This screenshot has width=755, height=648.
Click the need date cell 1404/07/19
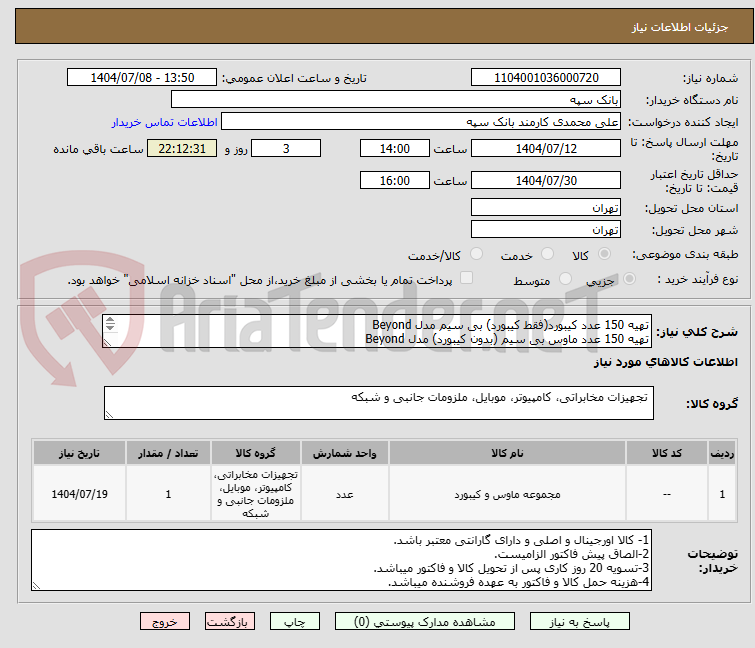point(79,494)
